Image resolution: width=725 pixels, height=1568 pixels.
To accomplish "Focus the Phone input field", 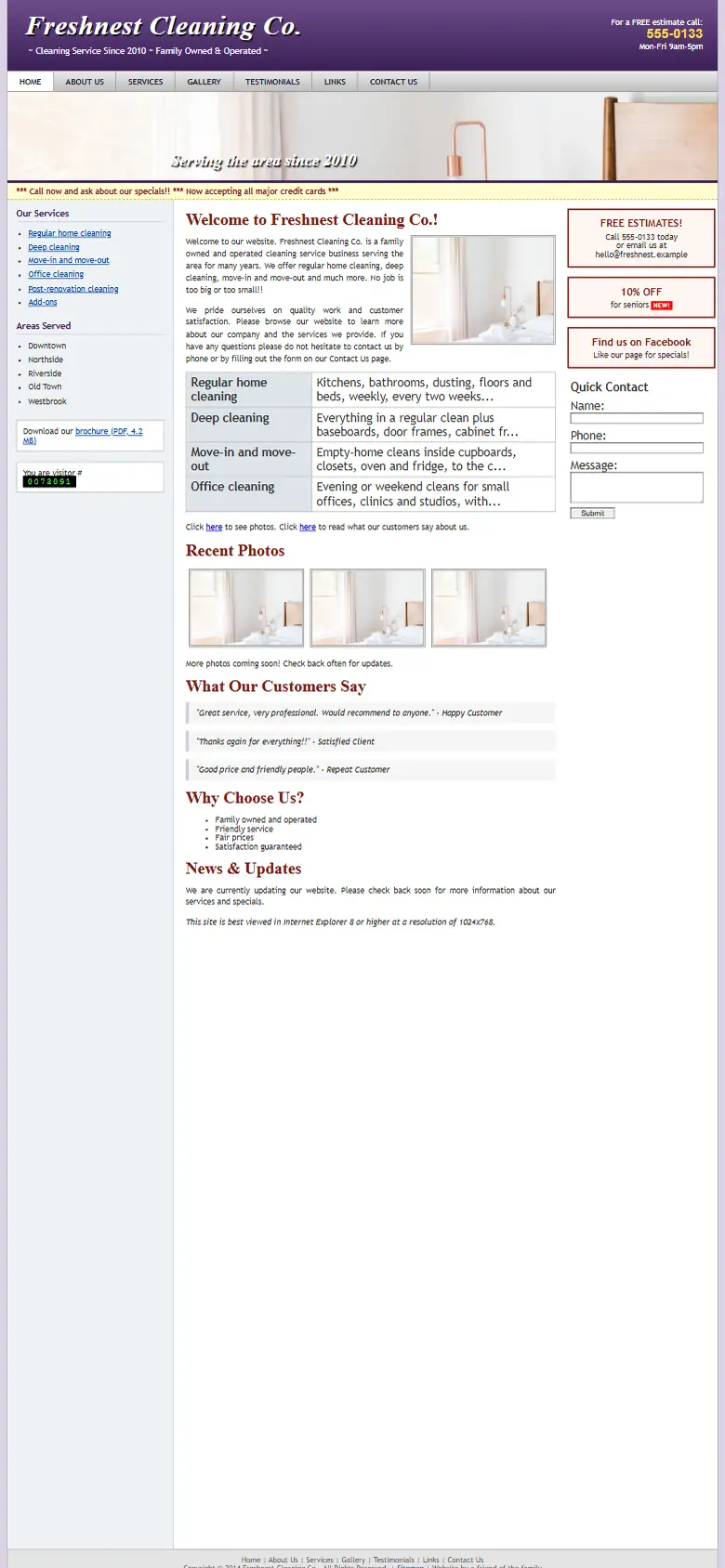I will pyautogui.click(x=637, y=448).
